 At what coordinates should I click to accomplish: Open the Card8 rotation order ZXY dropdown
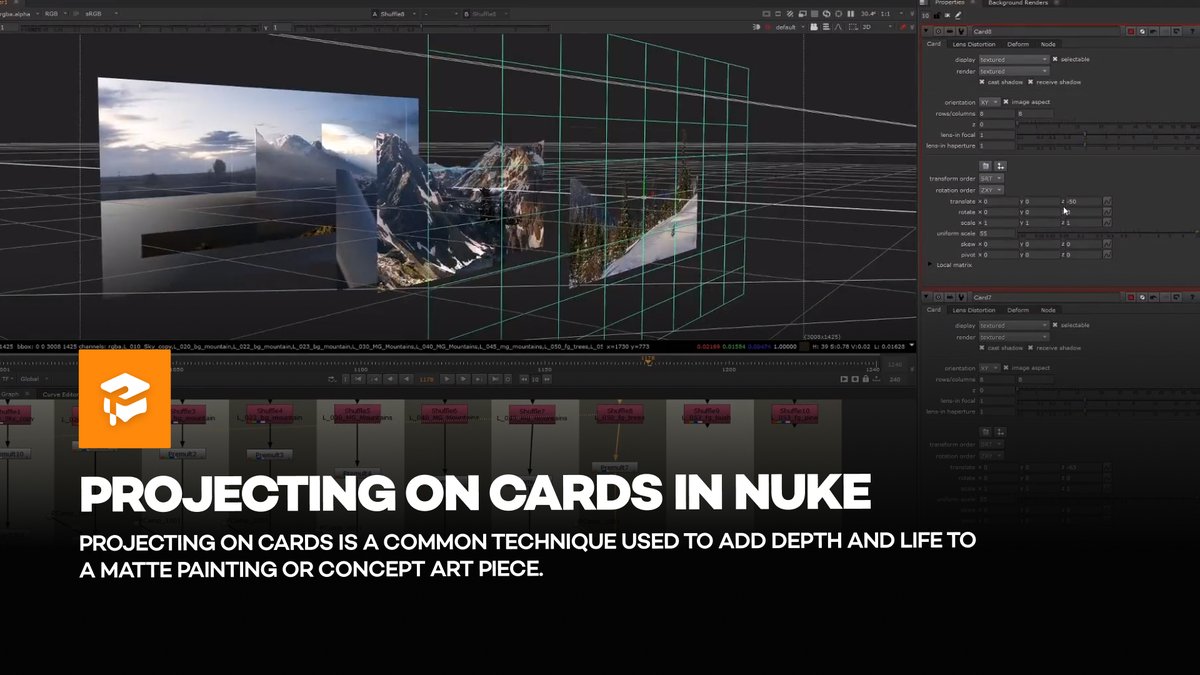[x=991, y=190]
